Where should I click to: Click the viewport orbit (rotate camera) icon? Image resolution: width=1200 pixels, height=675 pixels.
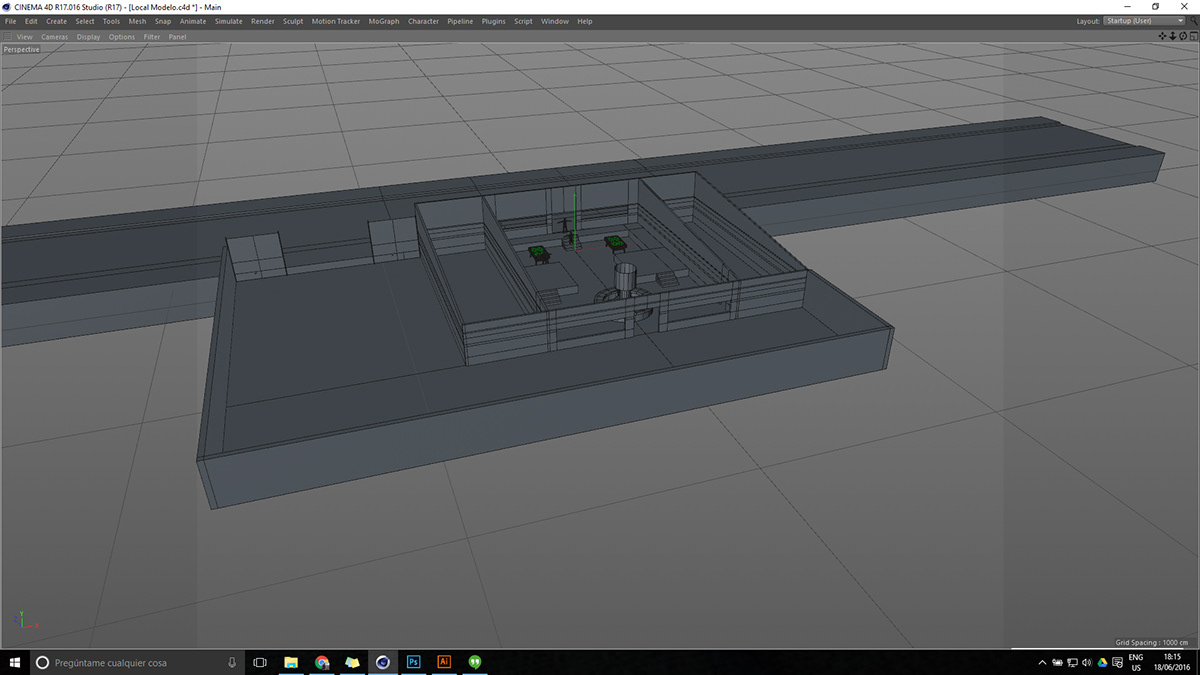click(x=1183, y=36)
